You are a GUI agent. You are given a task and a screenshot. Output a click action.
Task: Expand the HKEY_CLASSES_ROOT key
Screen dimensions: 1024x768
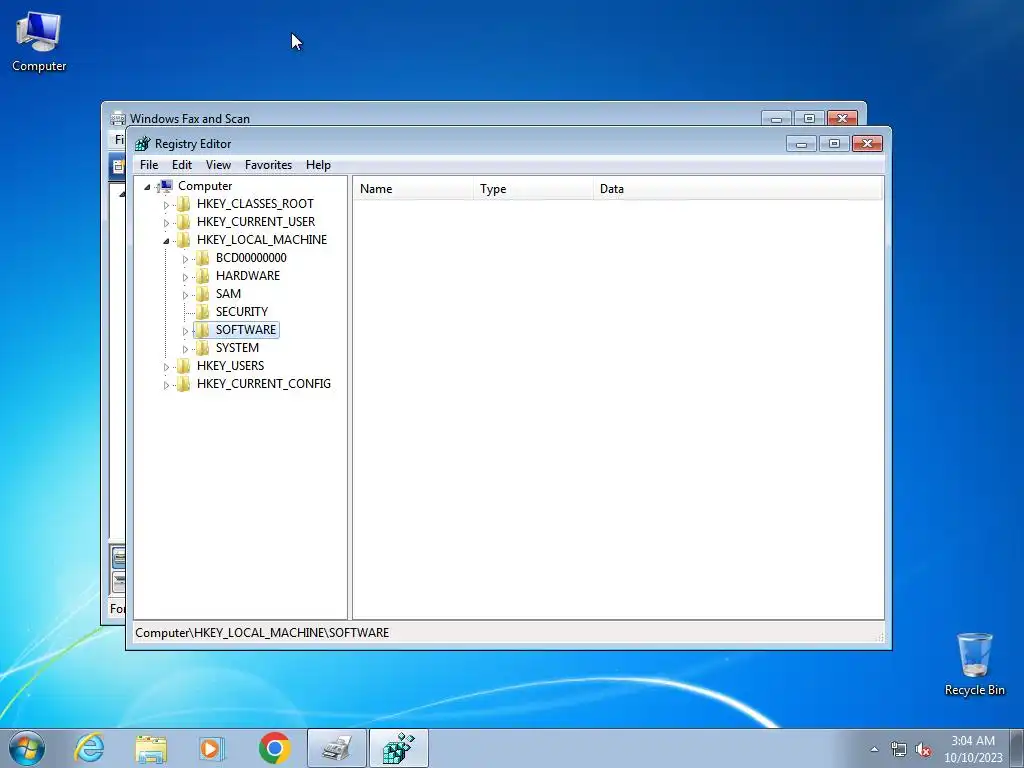point(166,204)
